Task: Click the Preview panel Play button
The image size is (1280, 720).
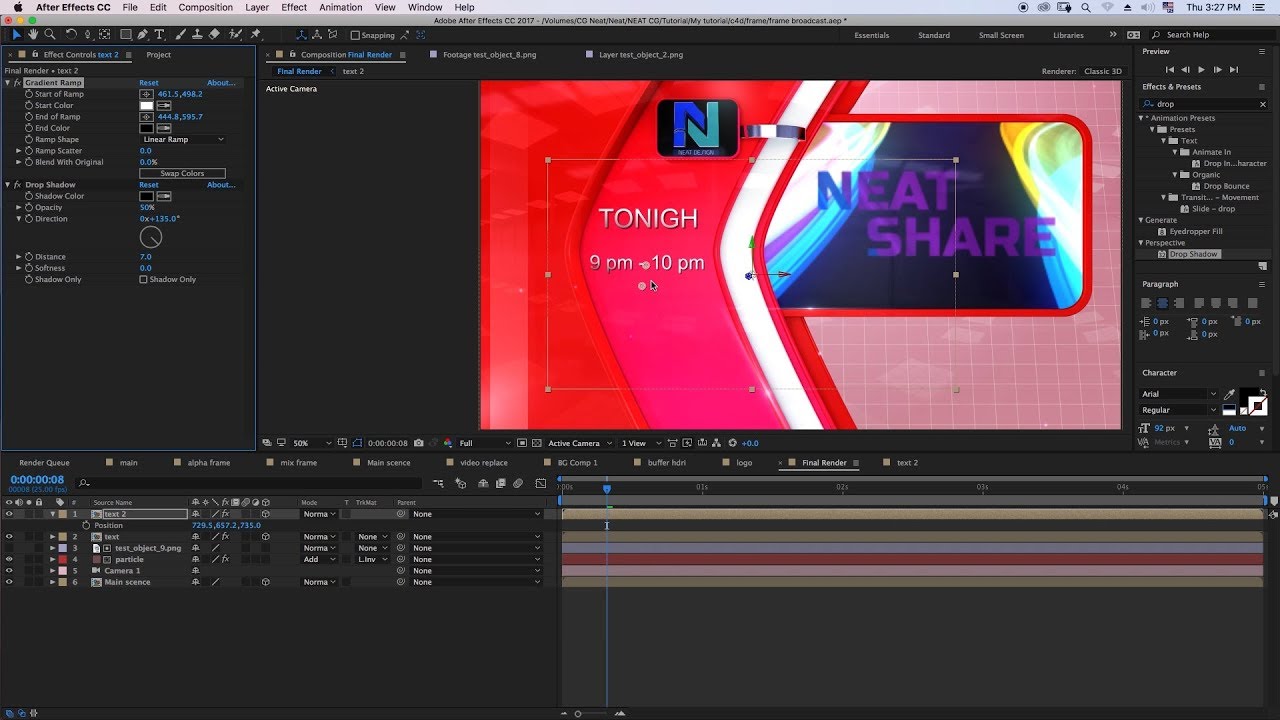Action: [x=1201, y=70]
